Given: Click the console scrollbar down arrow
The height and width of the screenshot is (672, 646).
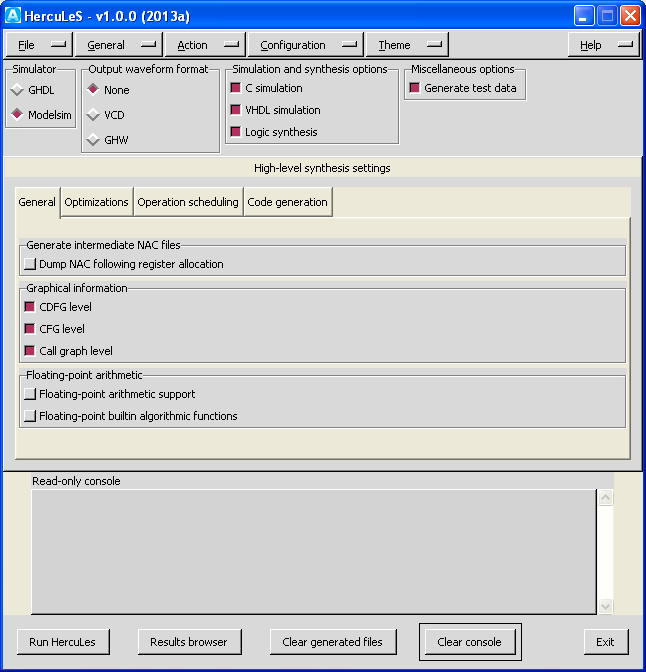Looking at the screenshot, I should (x=605, y=606).
